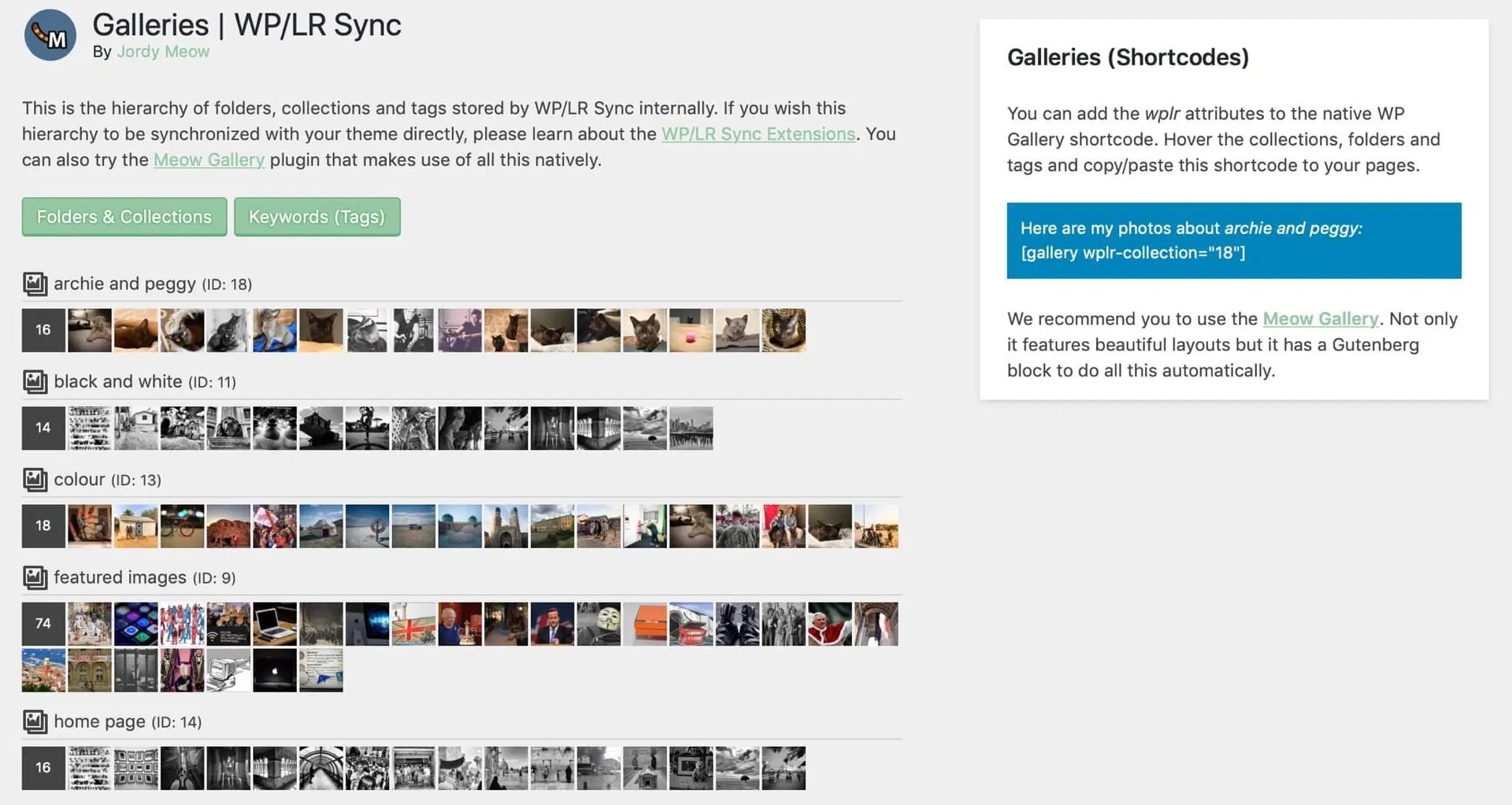Open pink ball thumbnail in archie and peggy

691,330
